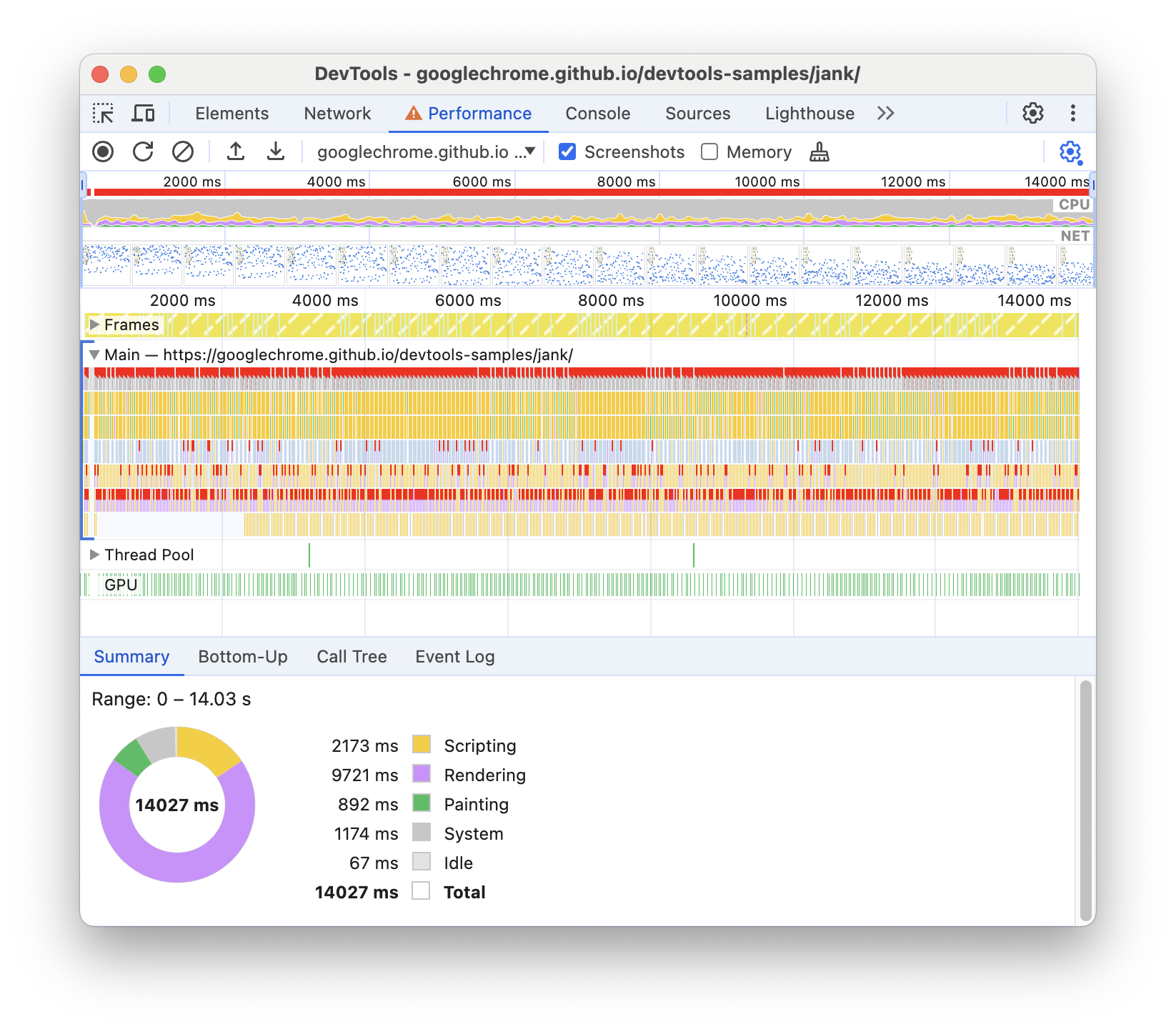Viewport: 1176px width, 1032px height.
Task: Expand the Thread Pool track
Action: (x=94, y=554)
